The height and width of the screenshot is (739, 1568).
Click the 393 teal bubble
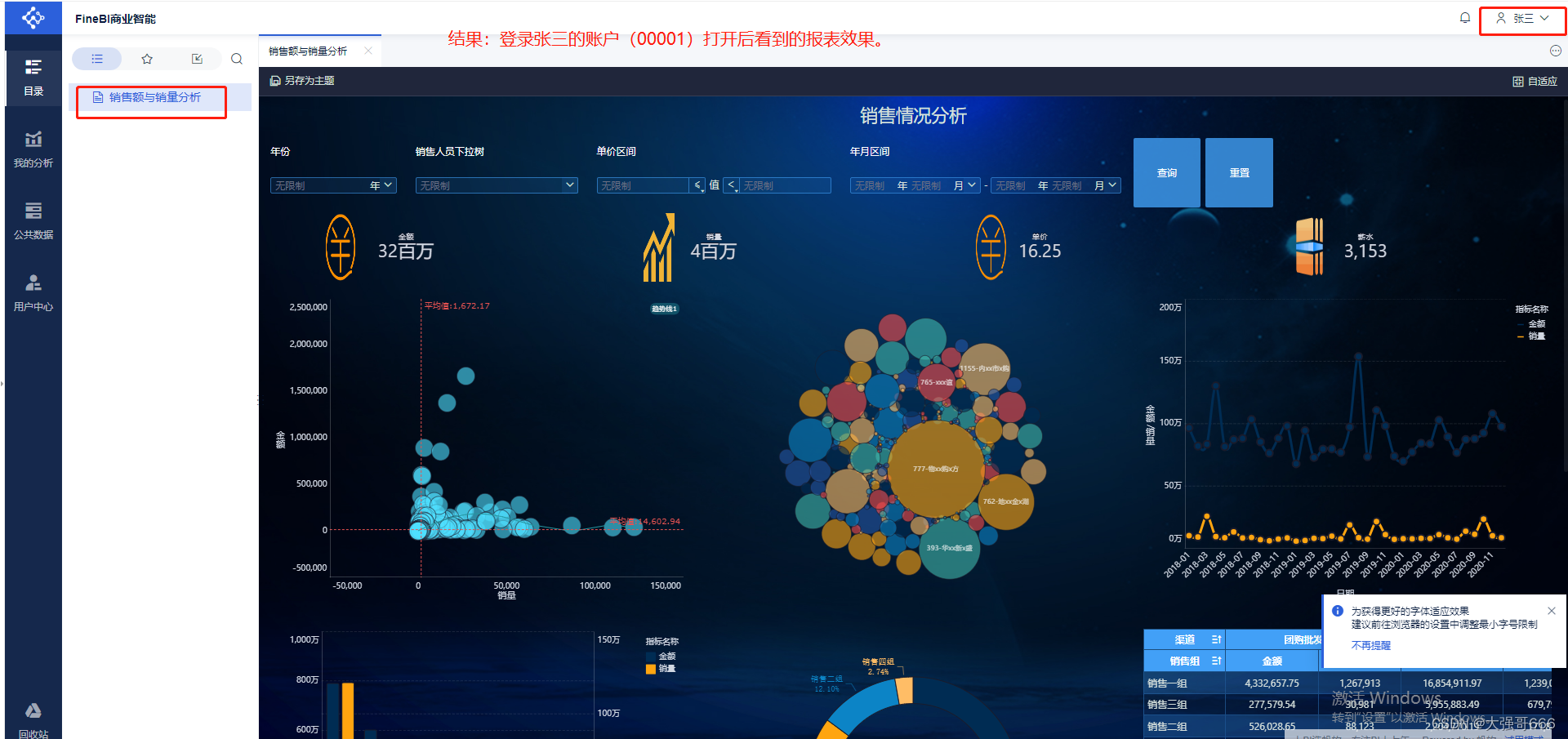[x=949, y=548]
